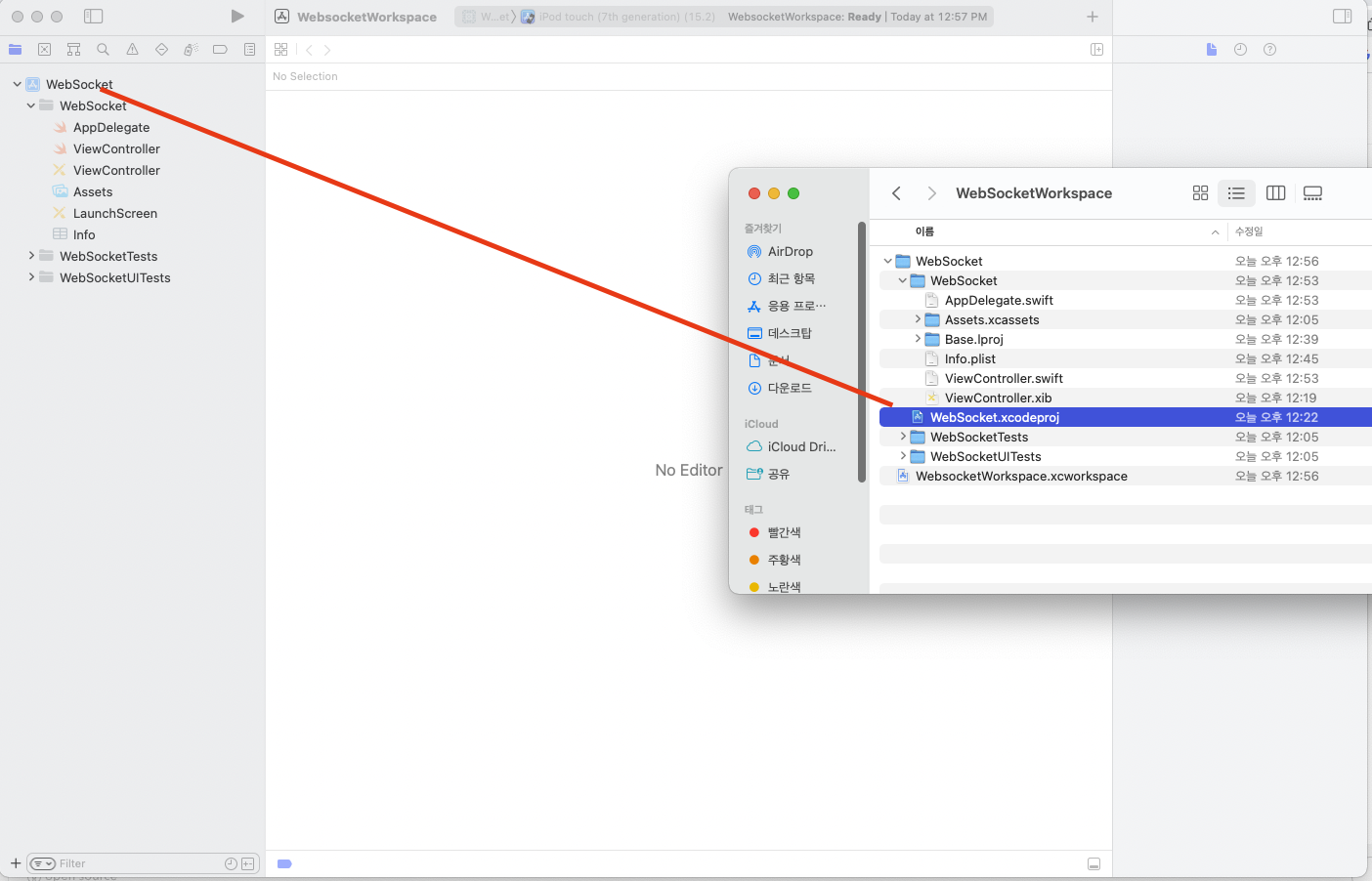Image resolution: width=1372 pixels, height=881 pixels.
Task: Select Assets in the project navigator
Action: [x=92, y=191]
